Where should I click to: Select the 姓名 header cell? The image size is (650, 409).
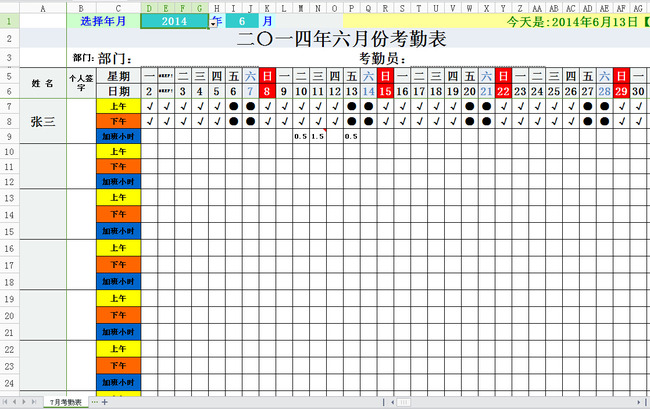(x=43, y=83)
